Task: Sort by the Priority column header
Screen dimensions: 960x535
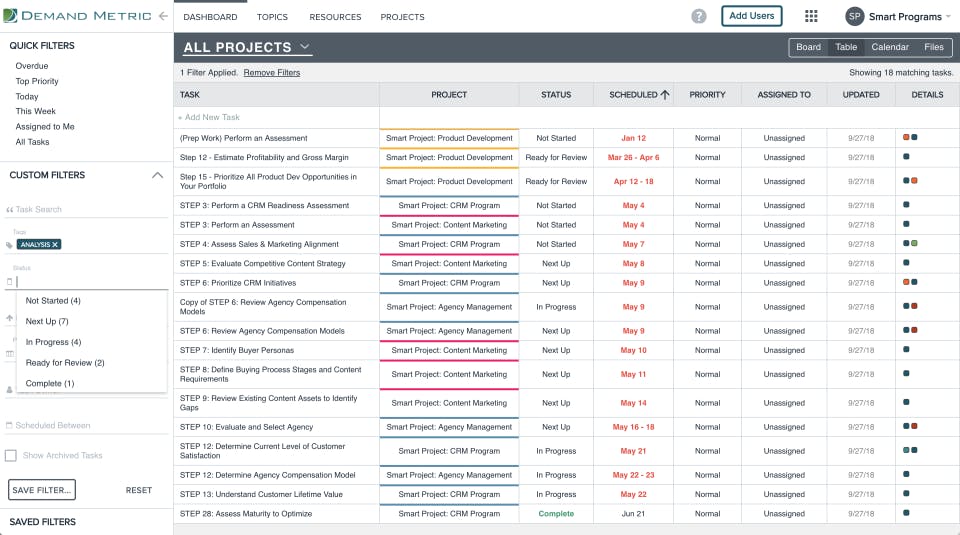Action: pyautogui.click(x=707, y=95)
